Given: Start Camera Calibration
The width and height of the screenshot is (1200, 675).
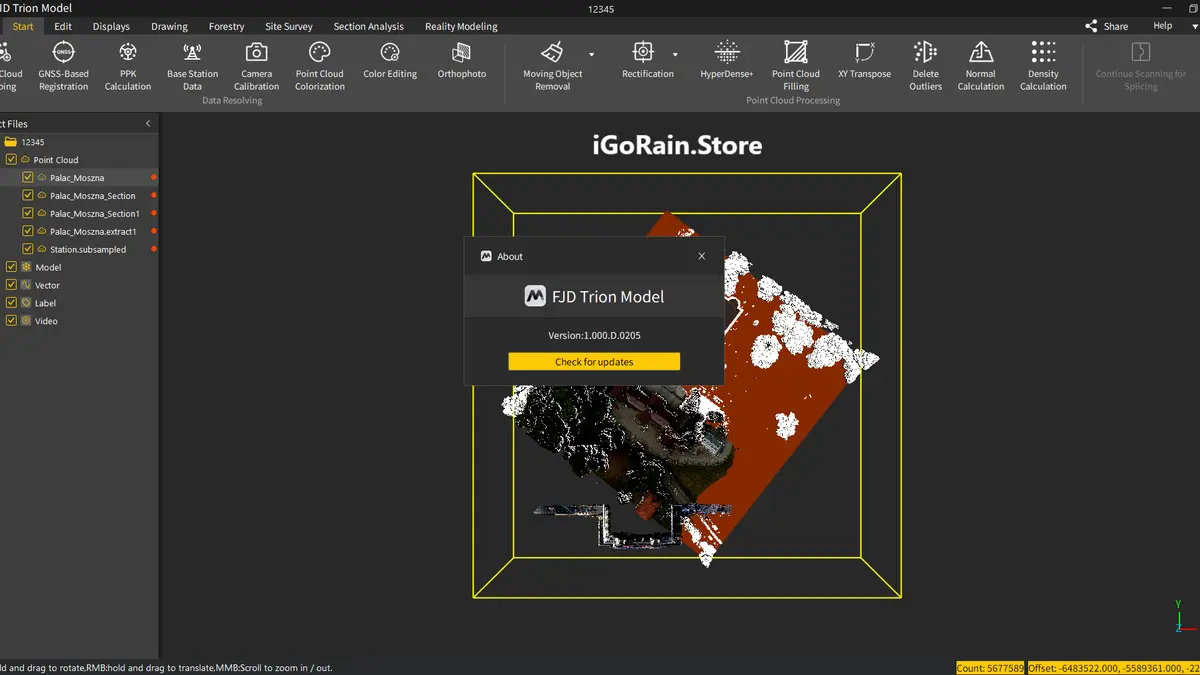Looking at the screenshot, I should pos(256,66).
